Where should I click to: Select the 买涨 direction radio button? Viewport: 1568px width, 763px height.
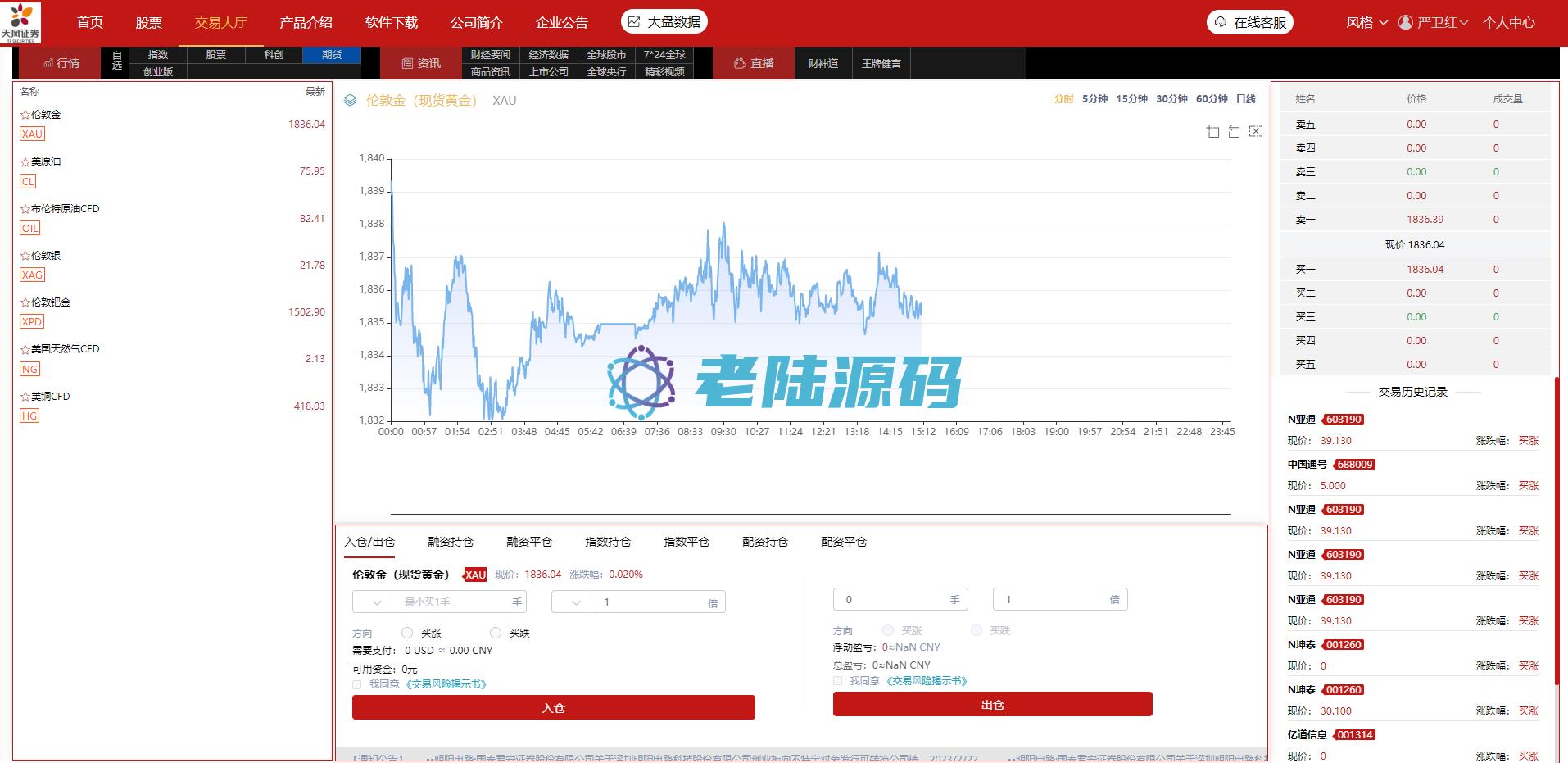click(x=407, y=633)
